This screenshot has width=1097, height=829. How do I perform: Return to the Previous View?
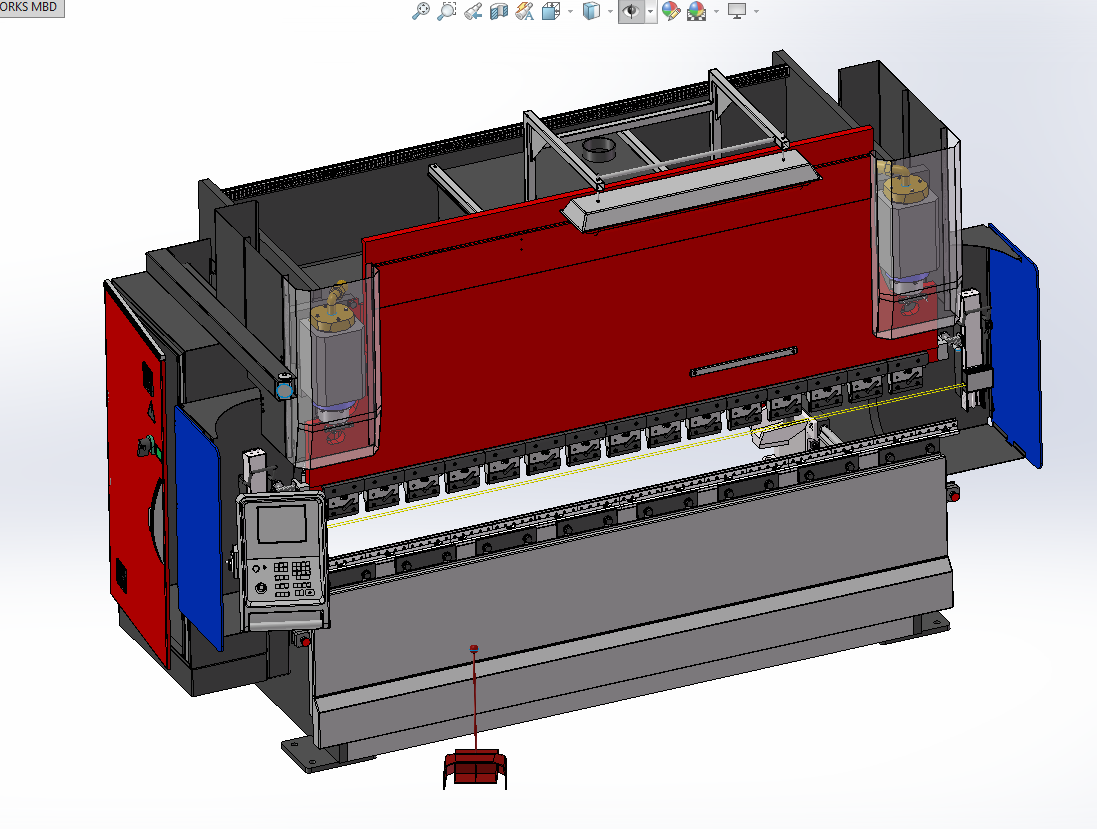coord(474,11)
